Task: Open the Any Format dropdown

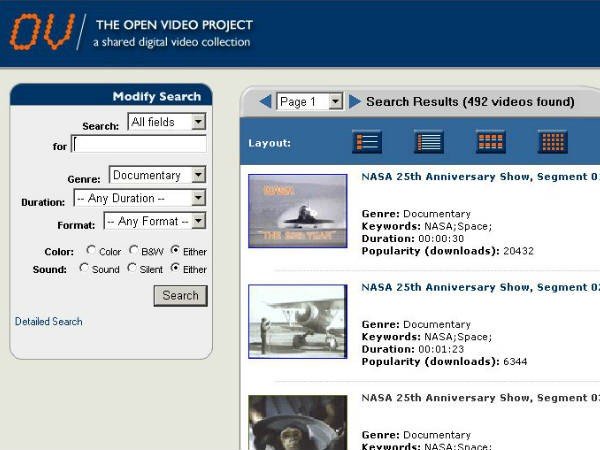Action: pos(155,221)
